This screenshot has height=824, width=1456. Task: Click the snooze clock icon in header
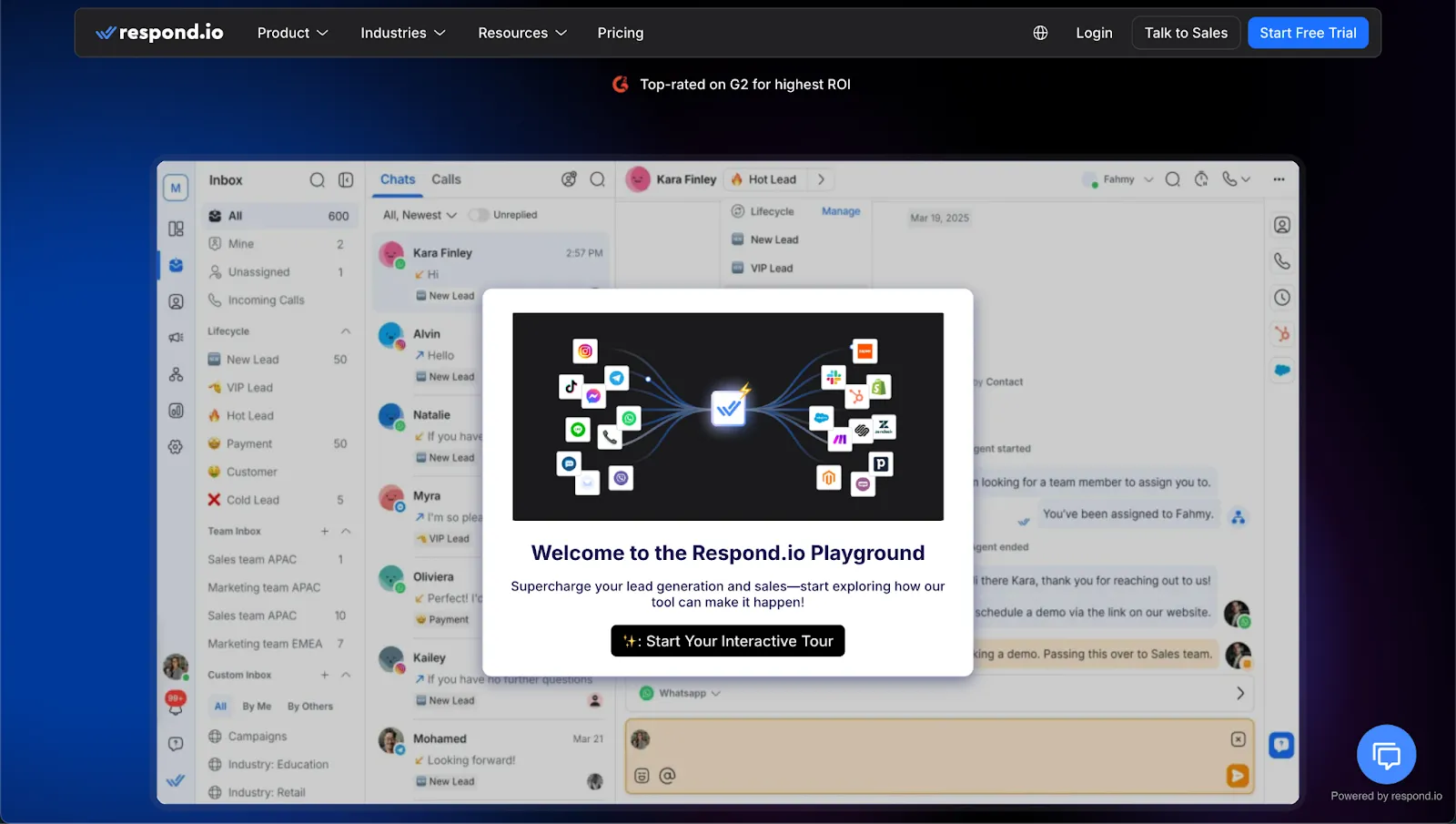1201,179
